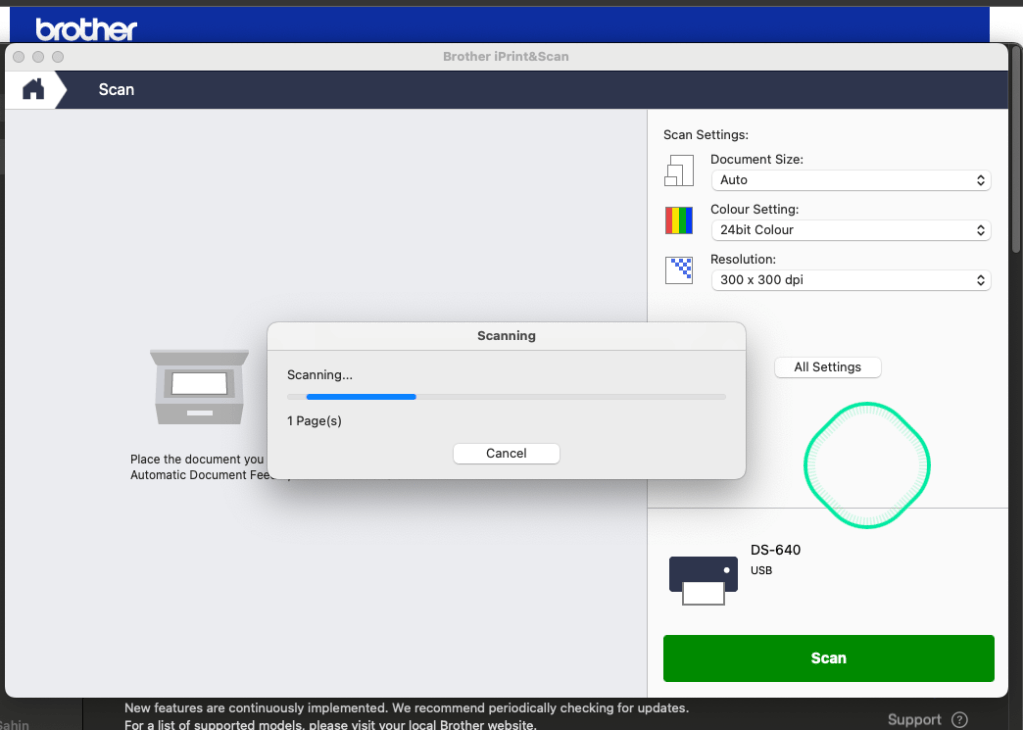
Task: Close the iPrint&Scan window
Action: coord(19,57)
